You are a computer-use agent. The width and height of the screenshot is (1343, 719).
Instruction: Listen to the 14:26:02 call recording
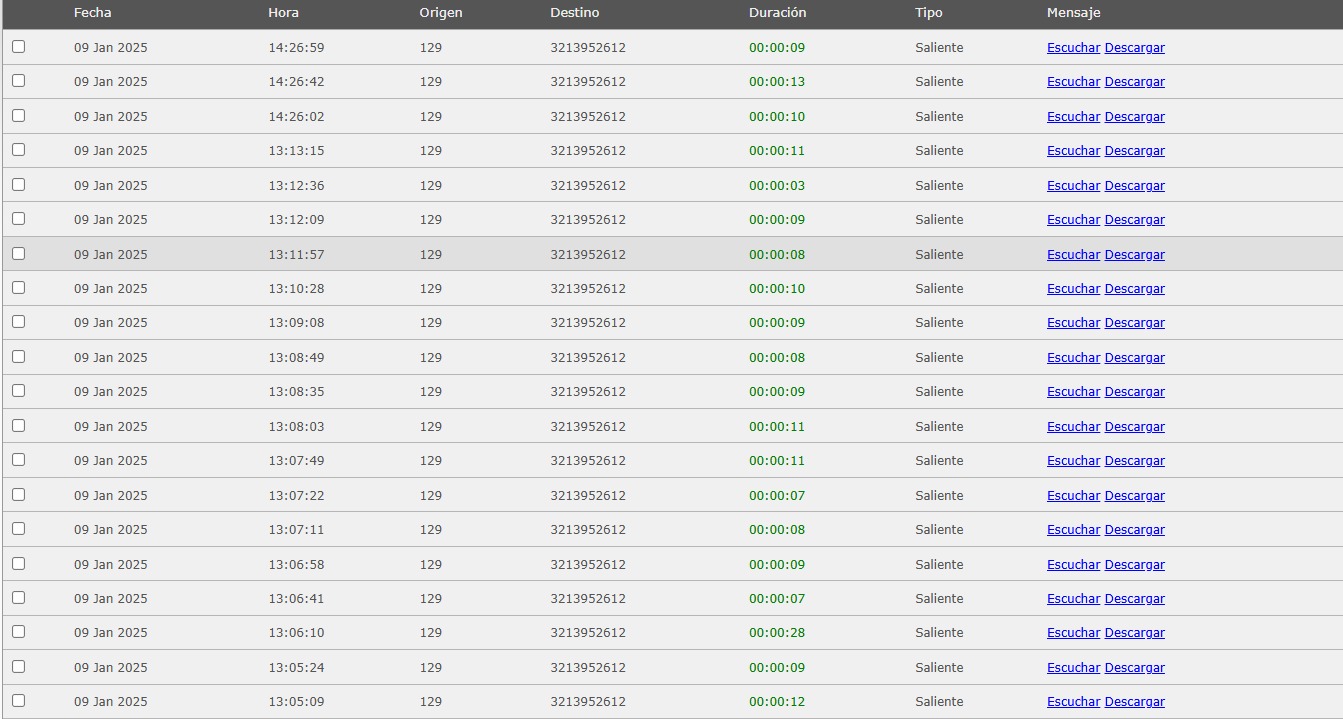pyautogui.click(x=1073, y=117)
